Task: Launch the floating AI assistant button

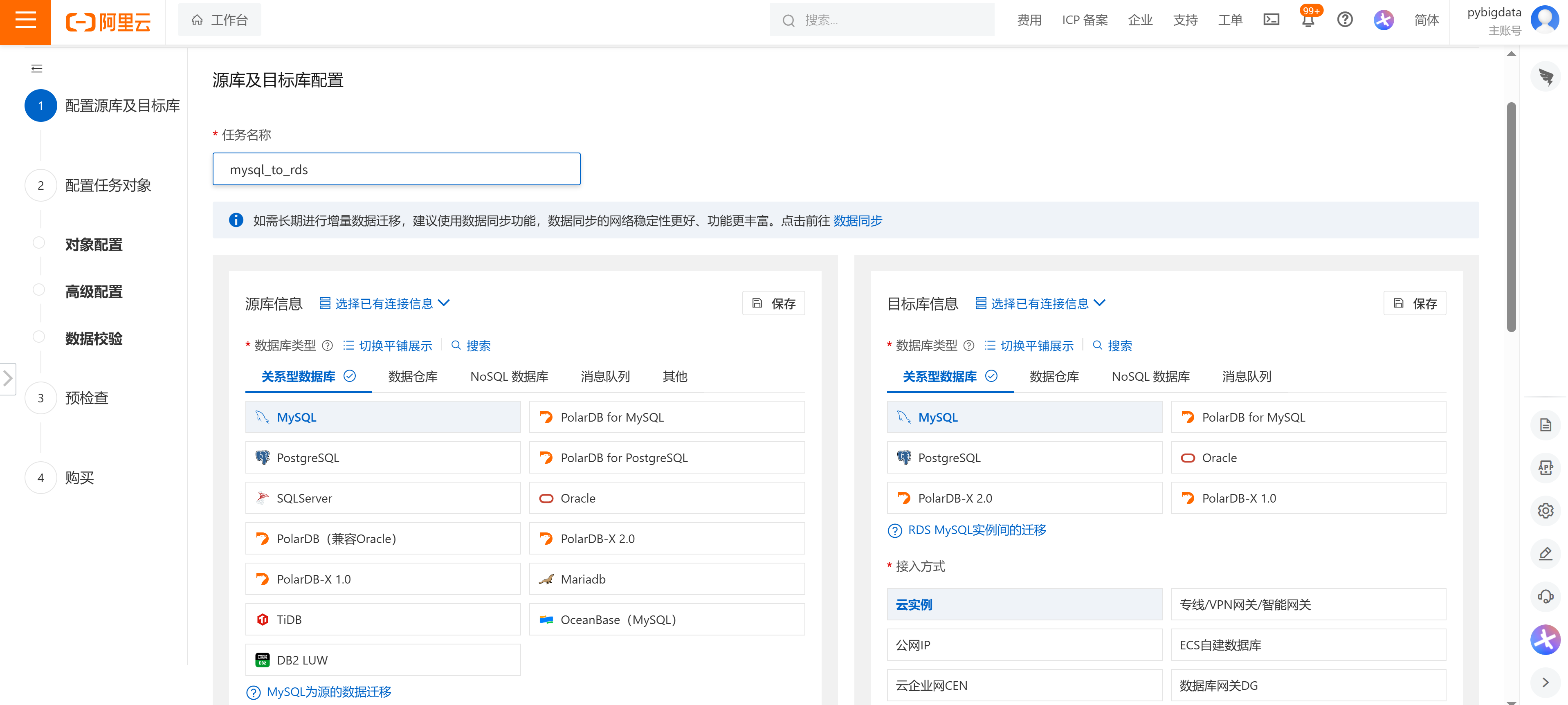Action: [1545, 639]
